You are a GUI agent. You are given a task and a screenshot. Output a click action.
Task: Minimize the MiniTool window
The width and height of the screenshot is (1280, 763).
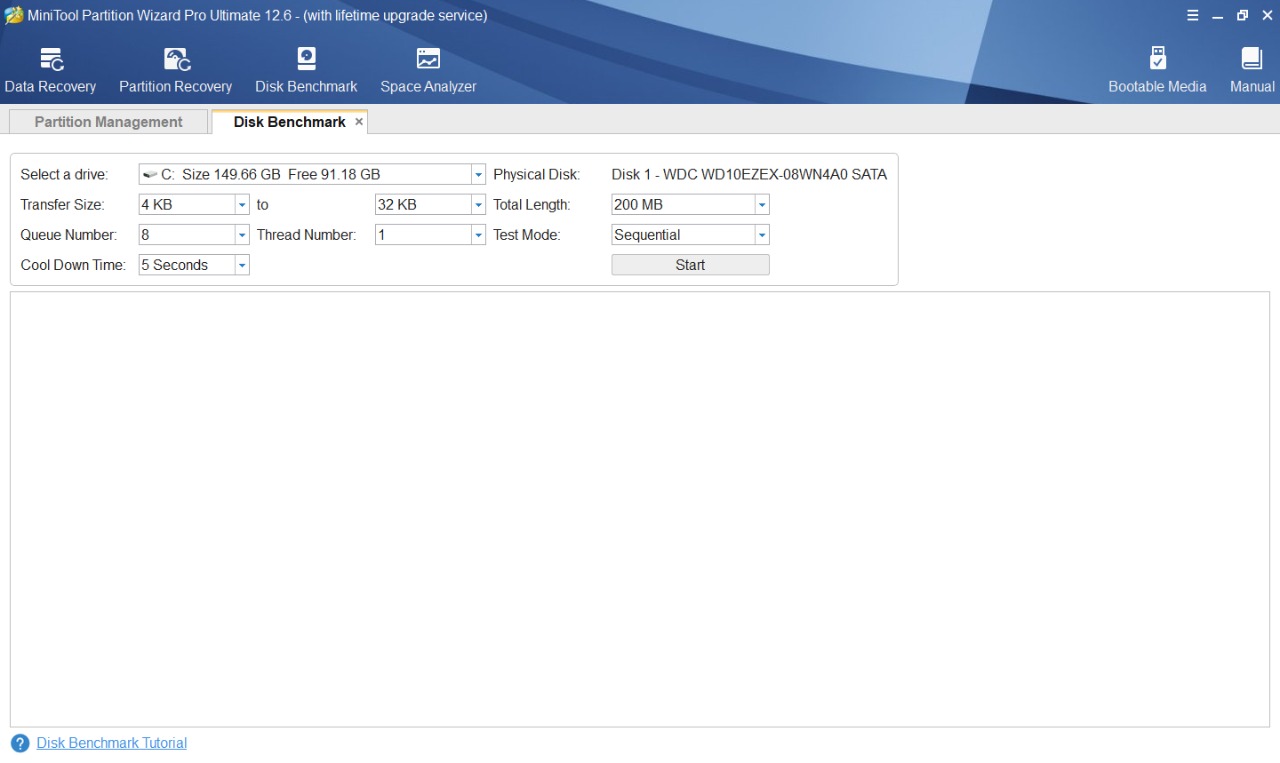coord(1217,15)
